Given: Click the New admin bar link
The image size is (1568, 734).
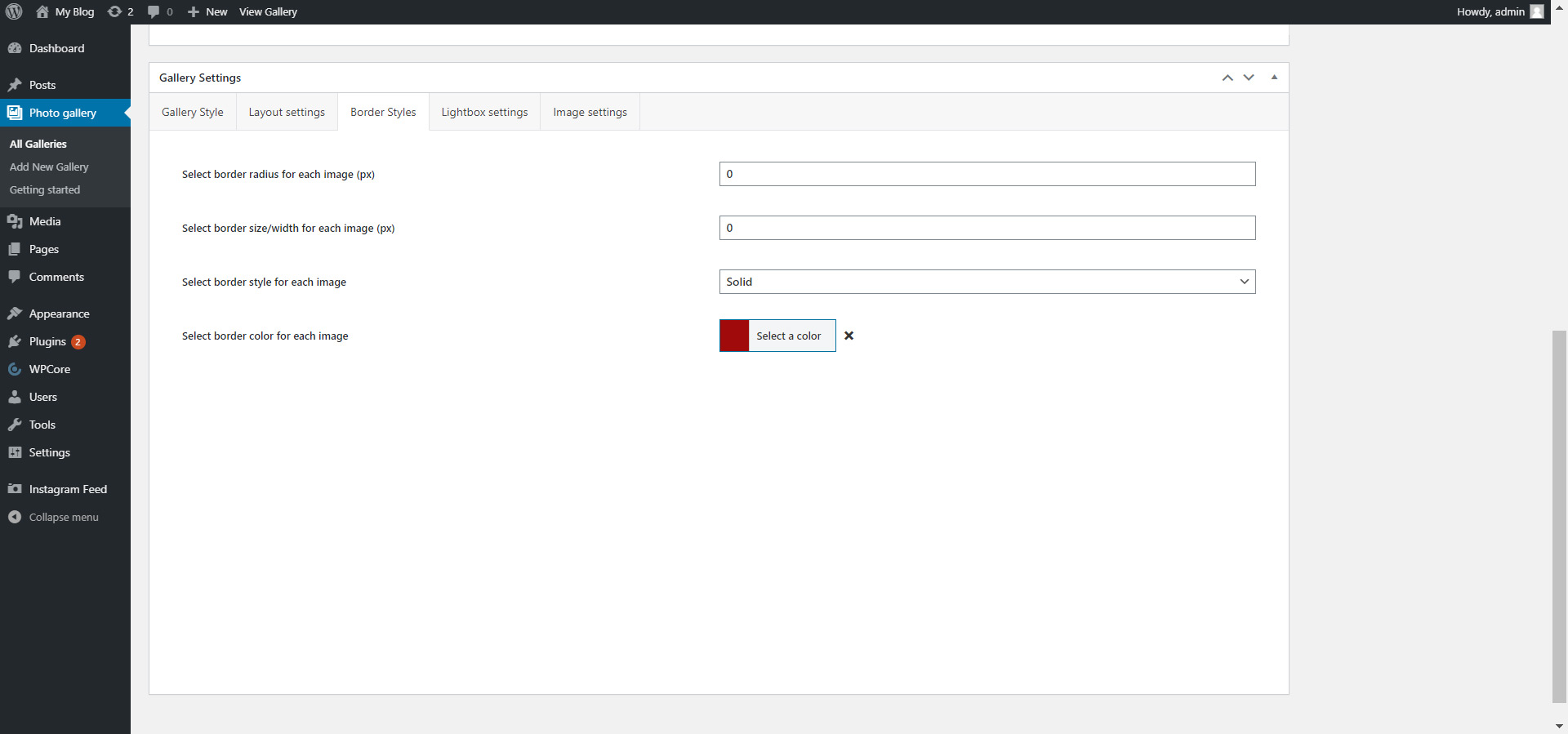Looking at the screenshot, I should click(216, 11).
